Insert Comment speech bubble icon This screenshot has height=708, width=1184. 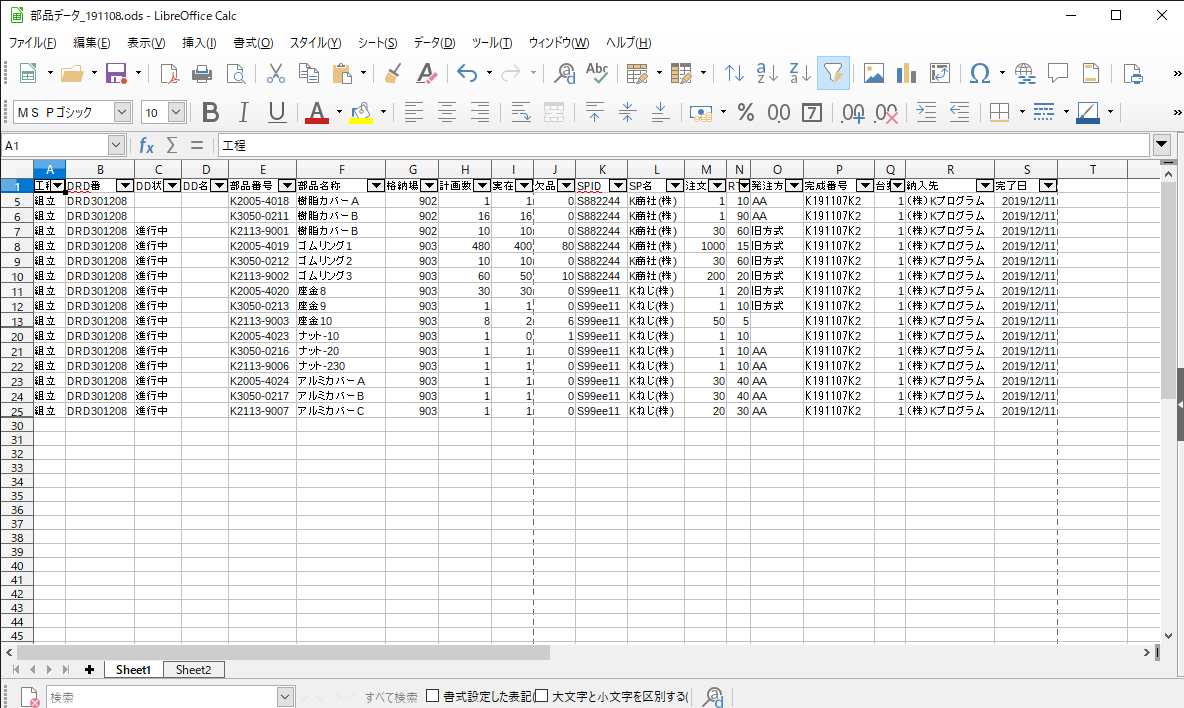pyautogui.click(x=1058, y=73)
